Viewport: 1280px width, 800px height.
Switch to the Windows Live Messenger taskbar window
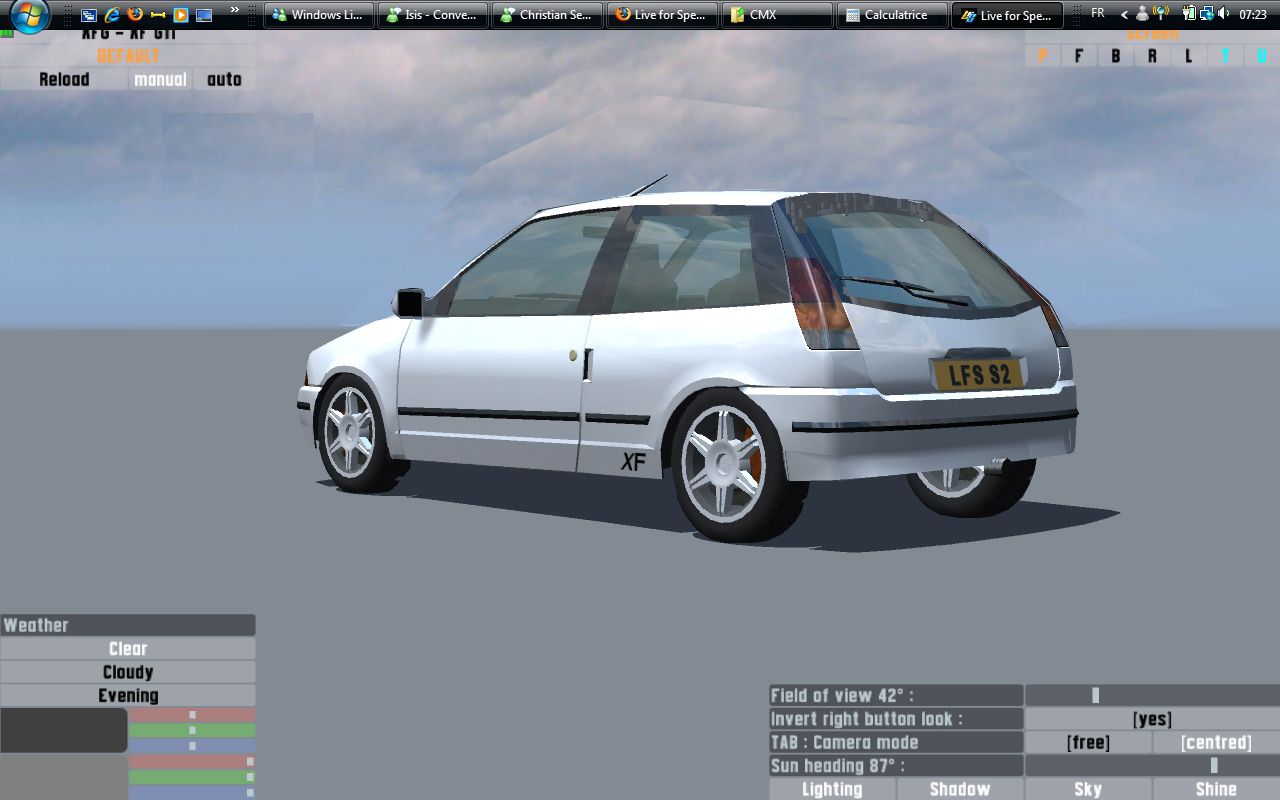pos(319,15)
